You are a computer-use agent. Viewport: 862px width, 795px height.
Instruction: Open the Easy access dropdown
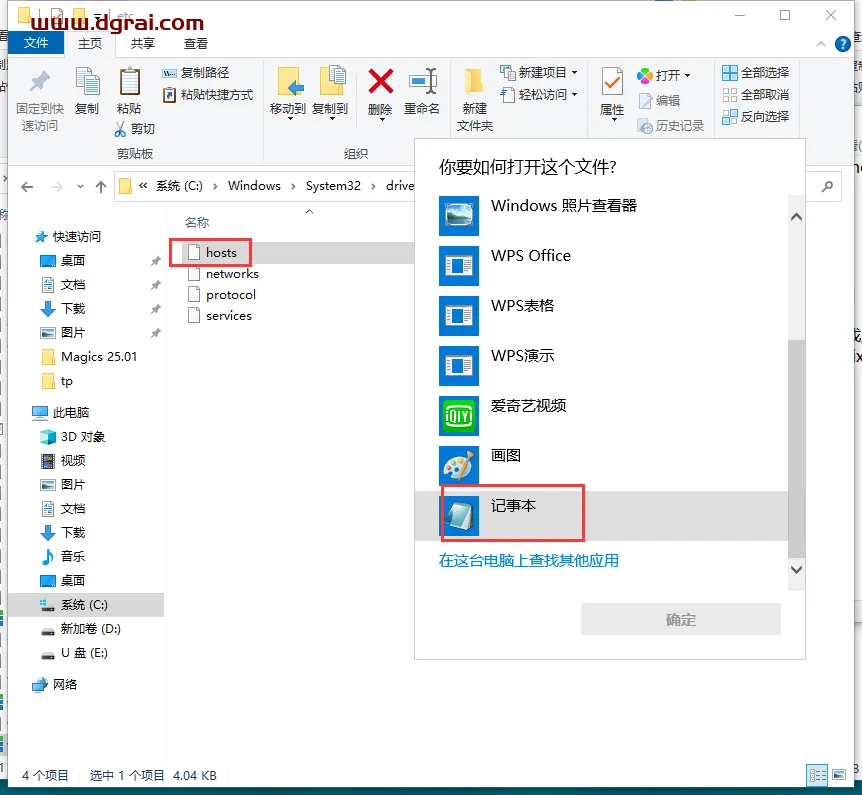tap(538, 95)
